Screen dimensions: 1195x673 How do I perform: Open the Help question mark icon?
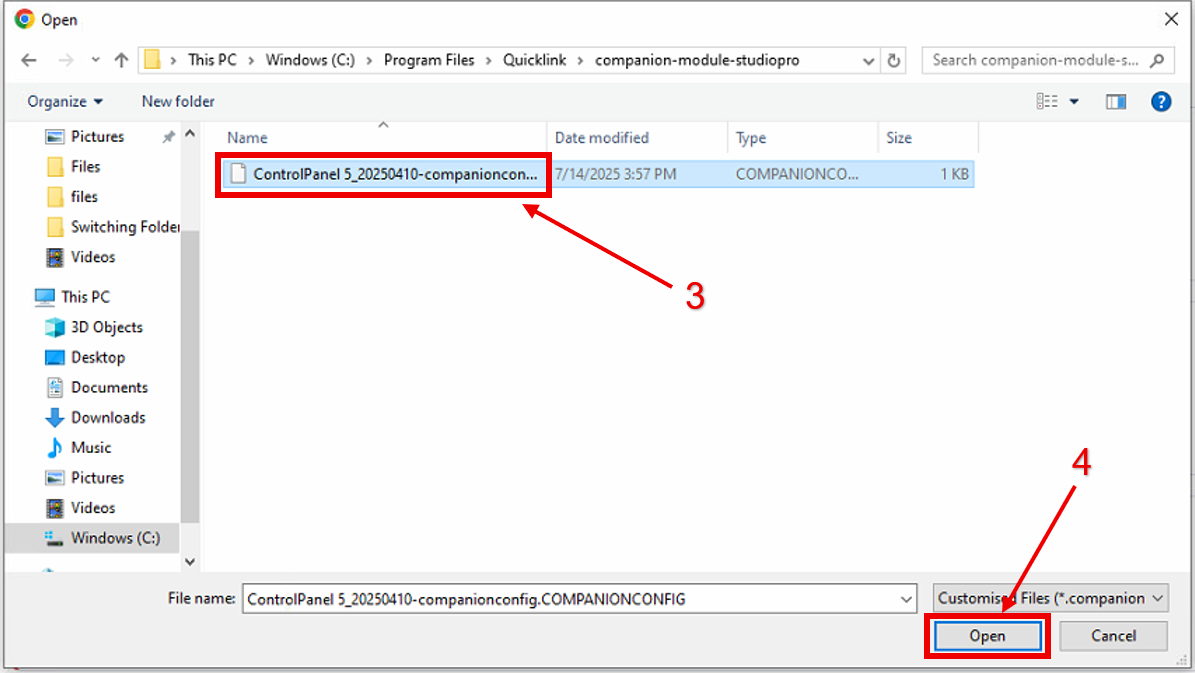1160,101
